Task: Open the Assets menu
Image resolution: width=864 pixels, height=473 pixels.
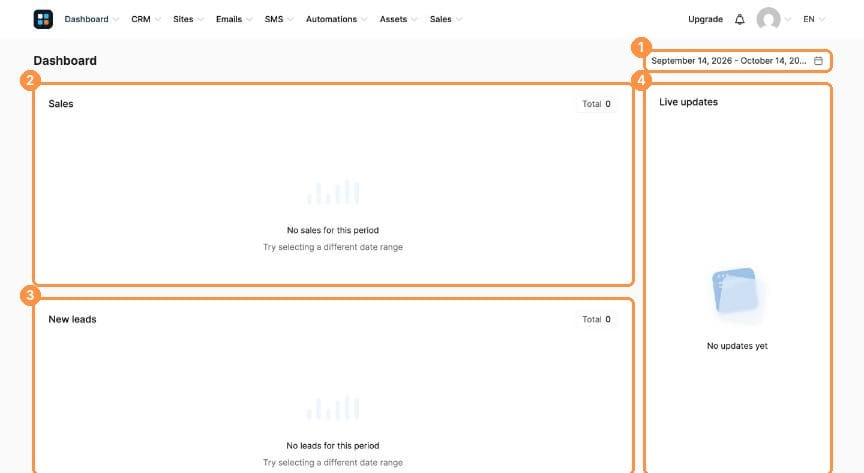Action: (393, 19)
